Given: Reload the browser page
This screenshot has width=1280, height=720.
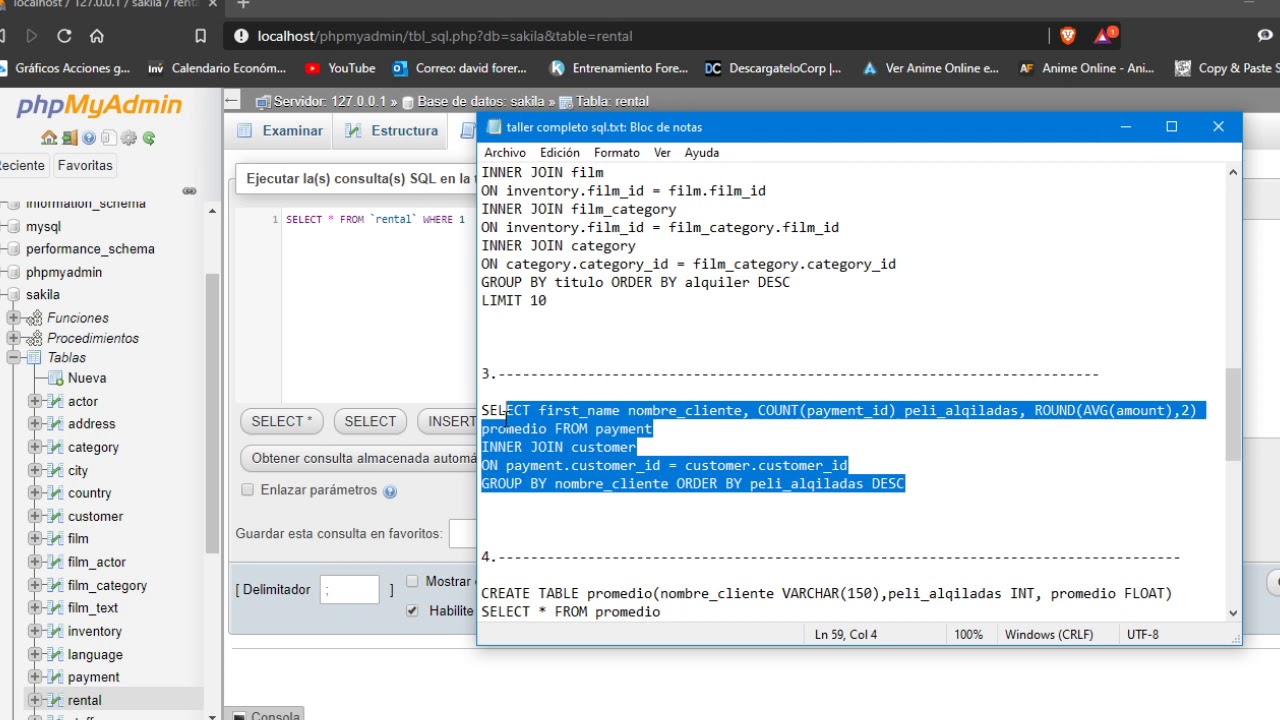Looking at the screenshot, I should tap(64, 36).
